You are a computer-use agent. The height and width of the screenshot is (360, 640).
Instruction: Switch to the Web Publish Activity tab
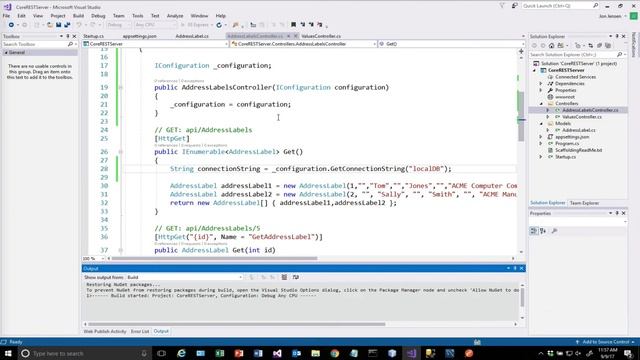[105, 331]
